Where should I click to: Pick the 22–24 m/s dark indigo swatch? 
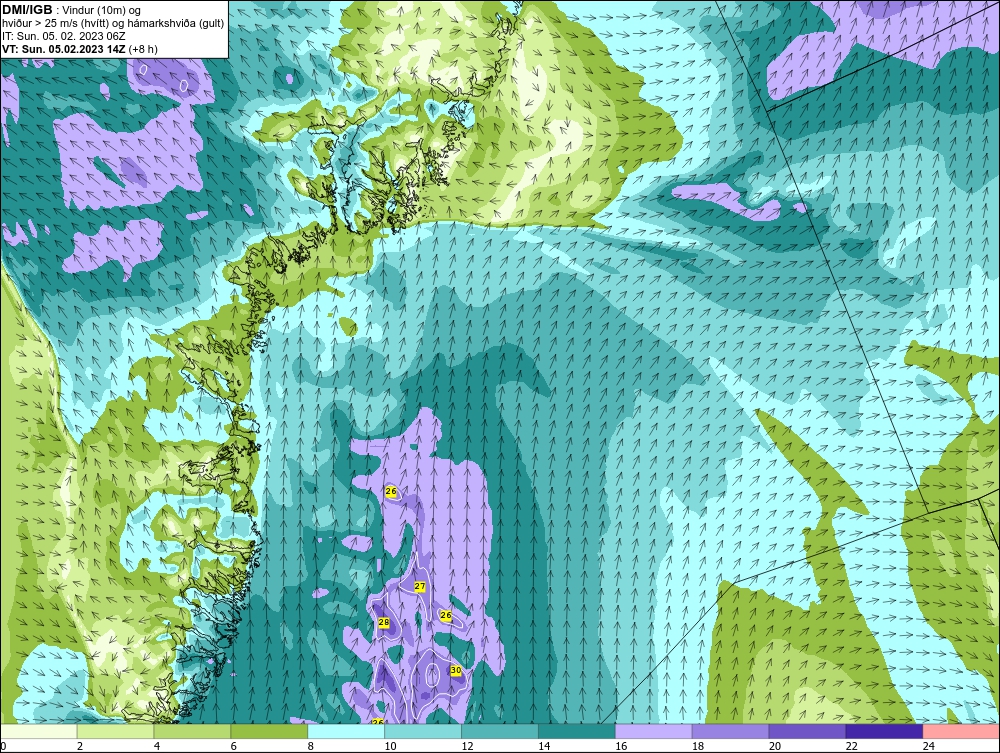[884, 731]
